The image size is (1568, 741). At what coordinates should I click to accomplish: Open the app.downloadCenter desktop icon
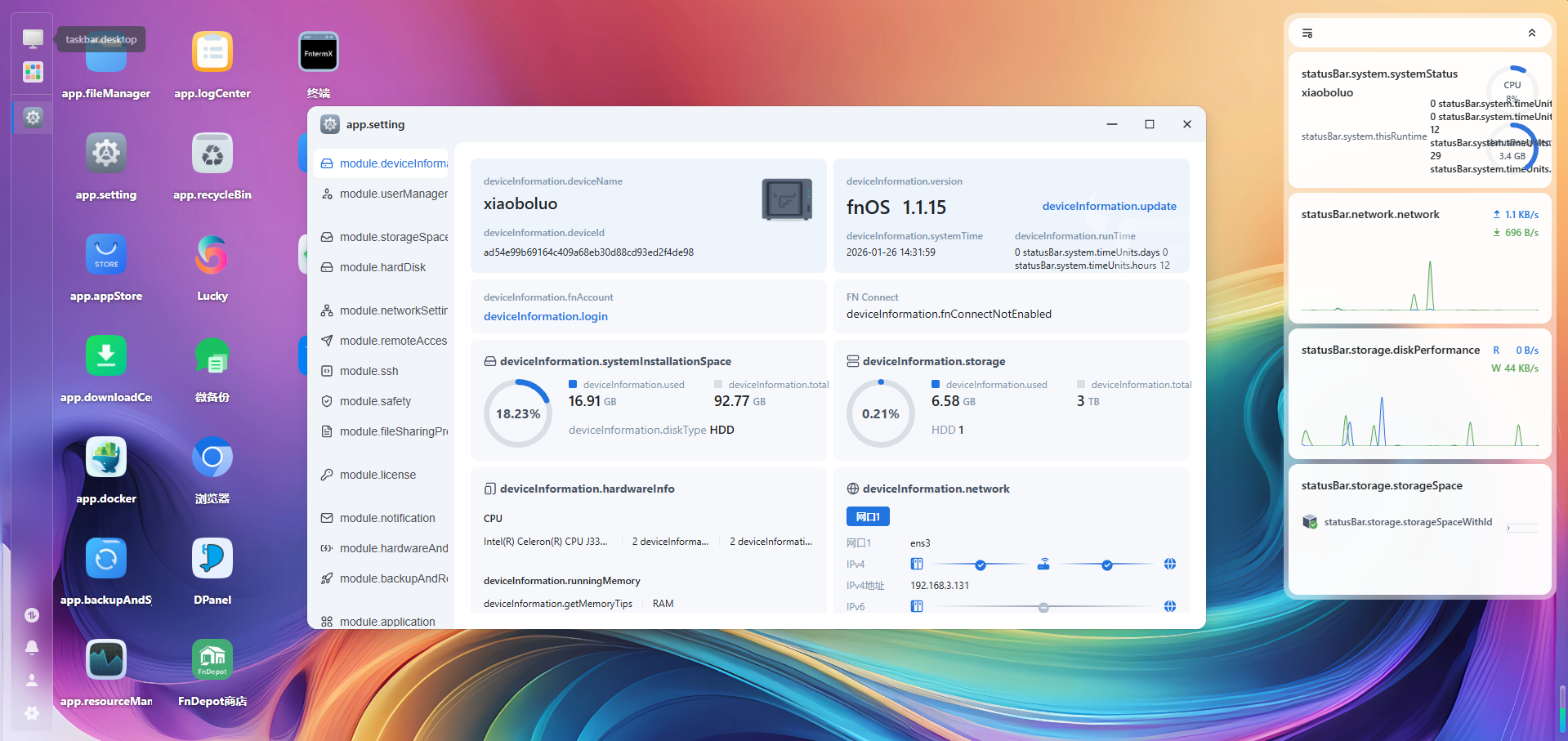[x=106, y=355]
